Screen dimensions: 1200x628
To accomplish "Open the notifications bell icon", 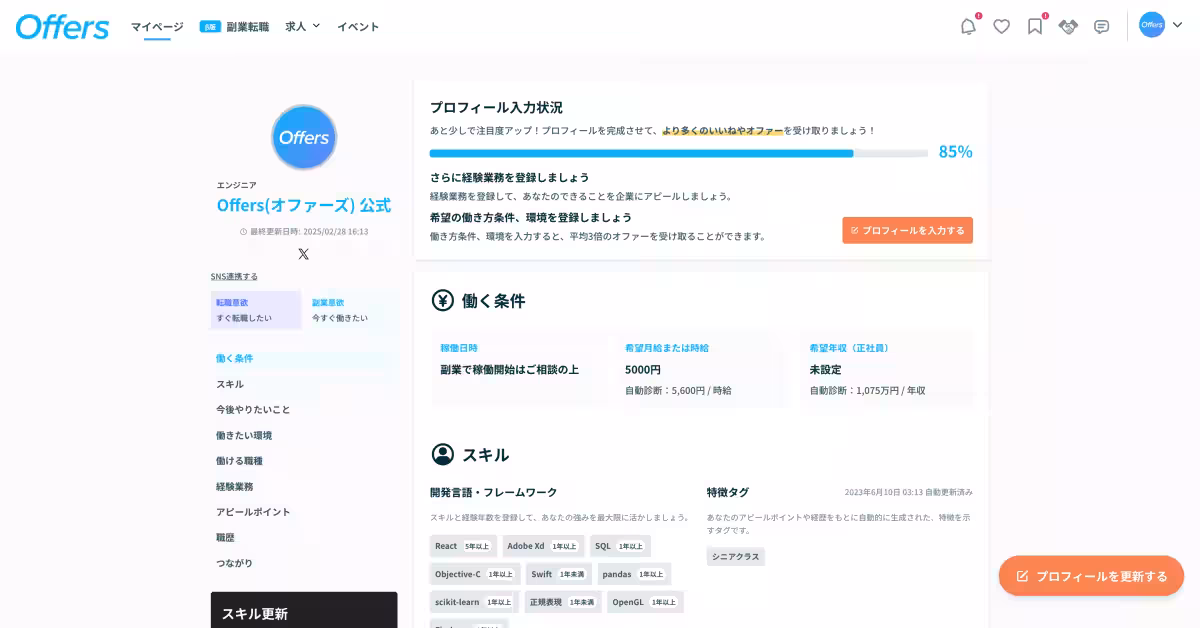I will pos(967,27).
